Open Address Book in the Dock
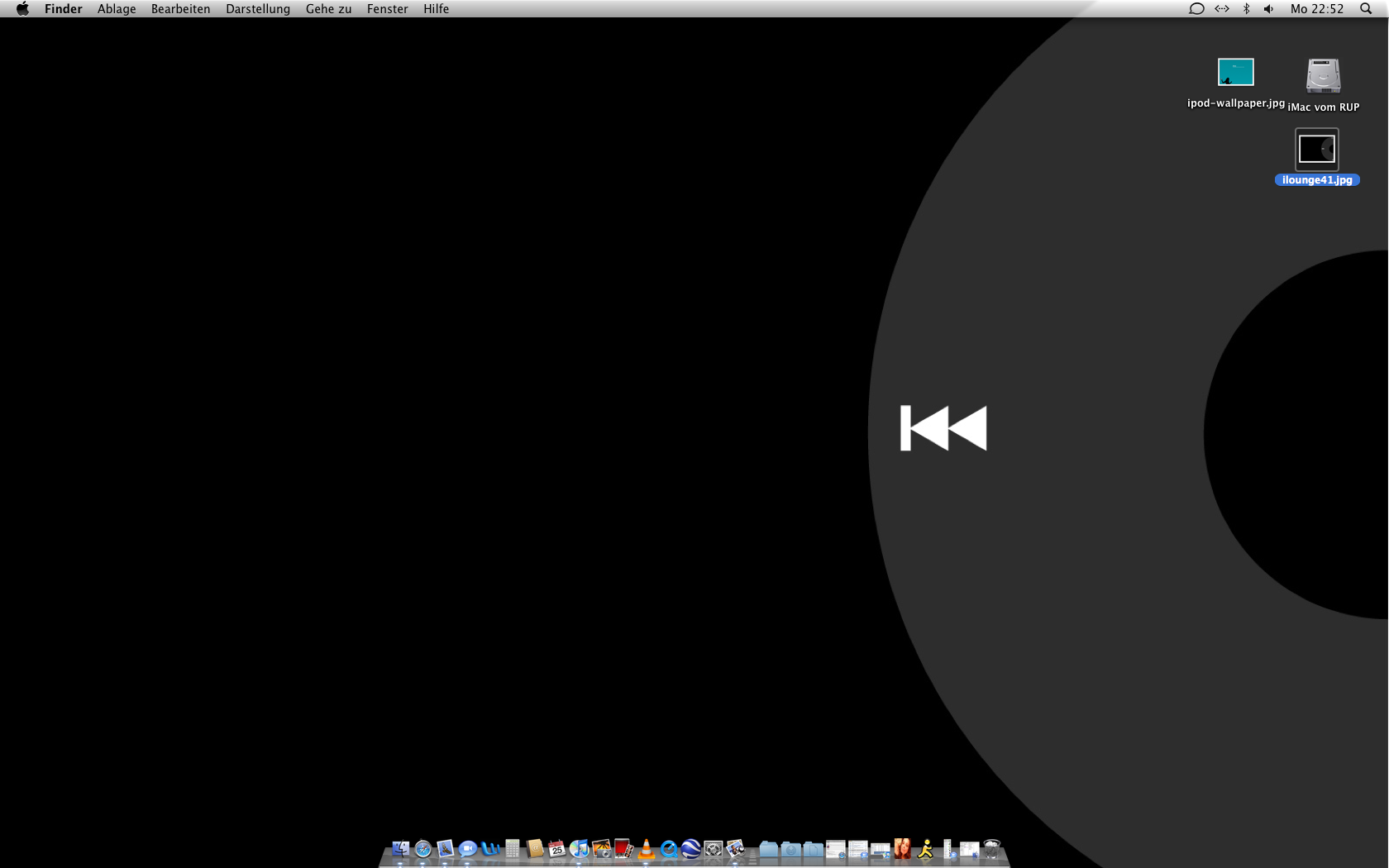Viewport: 1389px width, 868px height. point(535,849)
